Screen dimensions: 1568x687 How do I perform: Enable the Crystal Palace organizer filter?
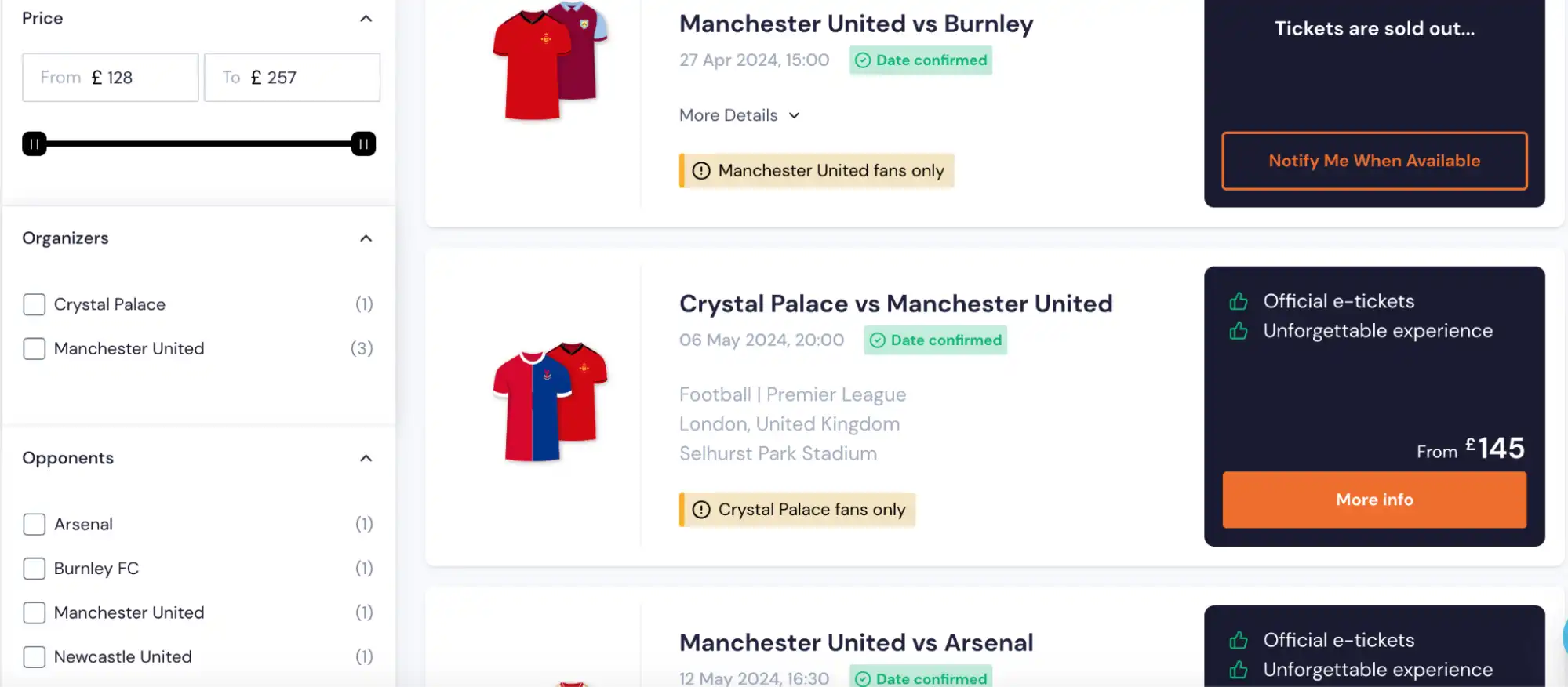click(34, 304)
